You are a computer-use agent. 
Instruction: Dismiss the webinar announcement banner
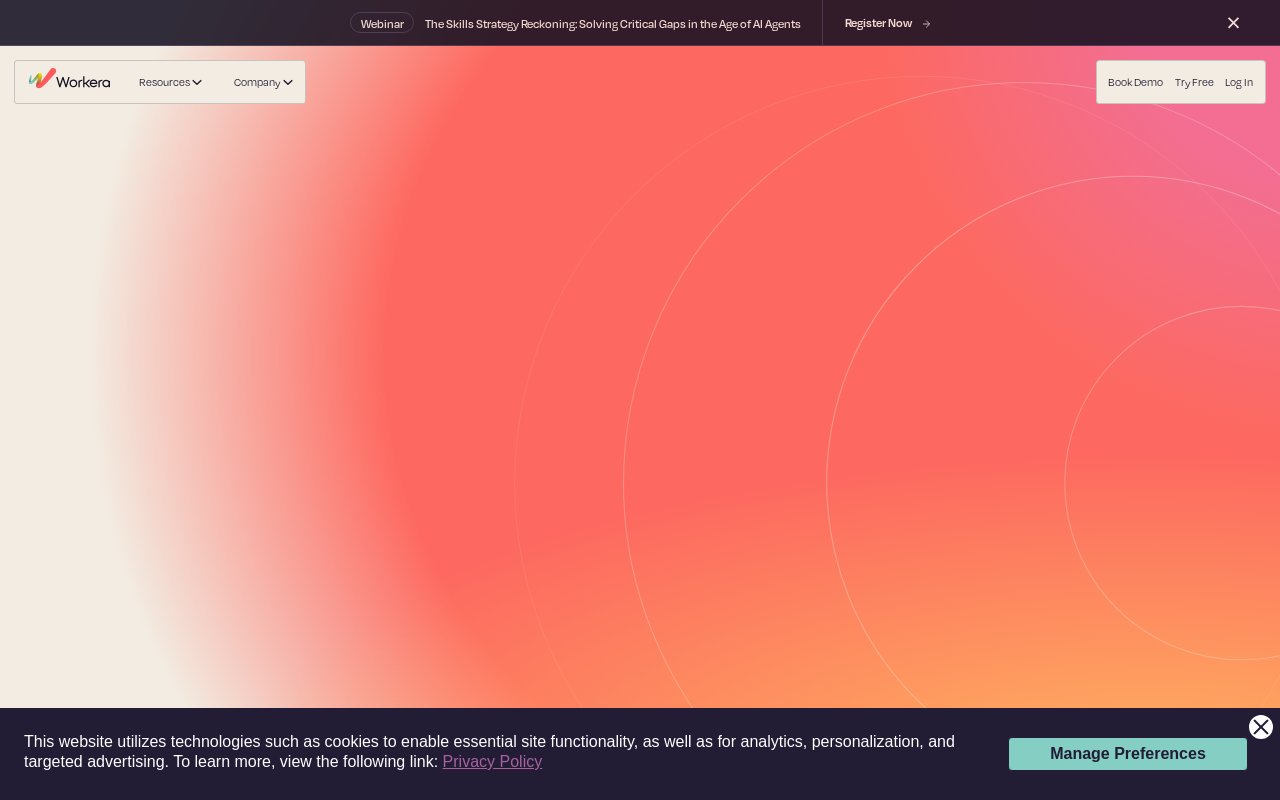click(x=1233, y=23)
